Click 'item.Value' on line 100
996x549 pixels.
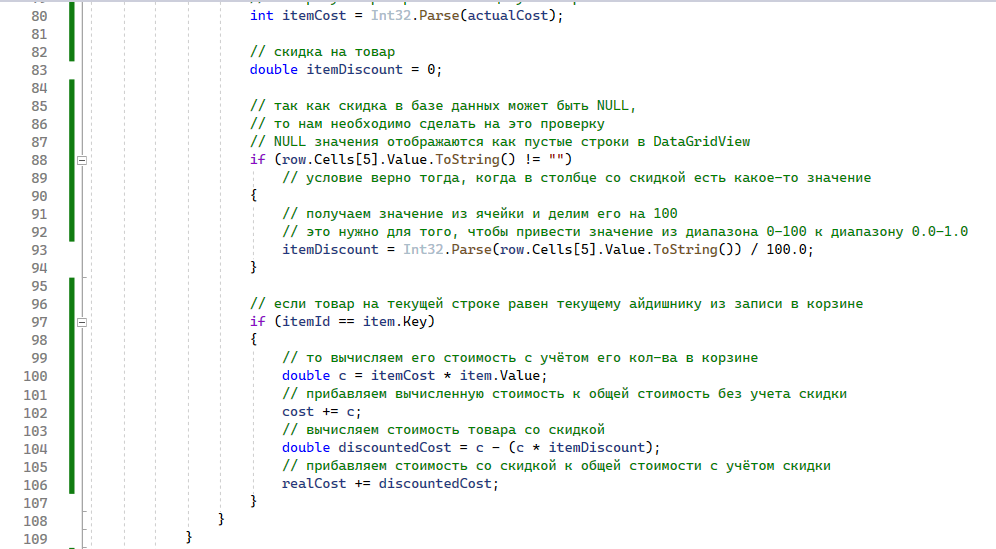[500, 376]
